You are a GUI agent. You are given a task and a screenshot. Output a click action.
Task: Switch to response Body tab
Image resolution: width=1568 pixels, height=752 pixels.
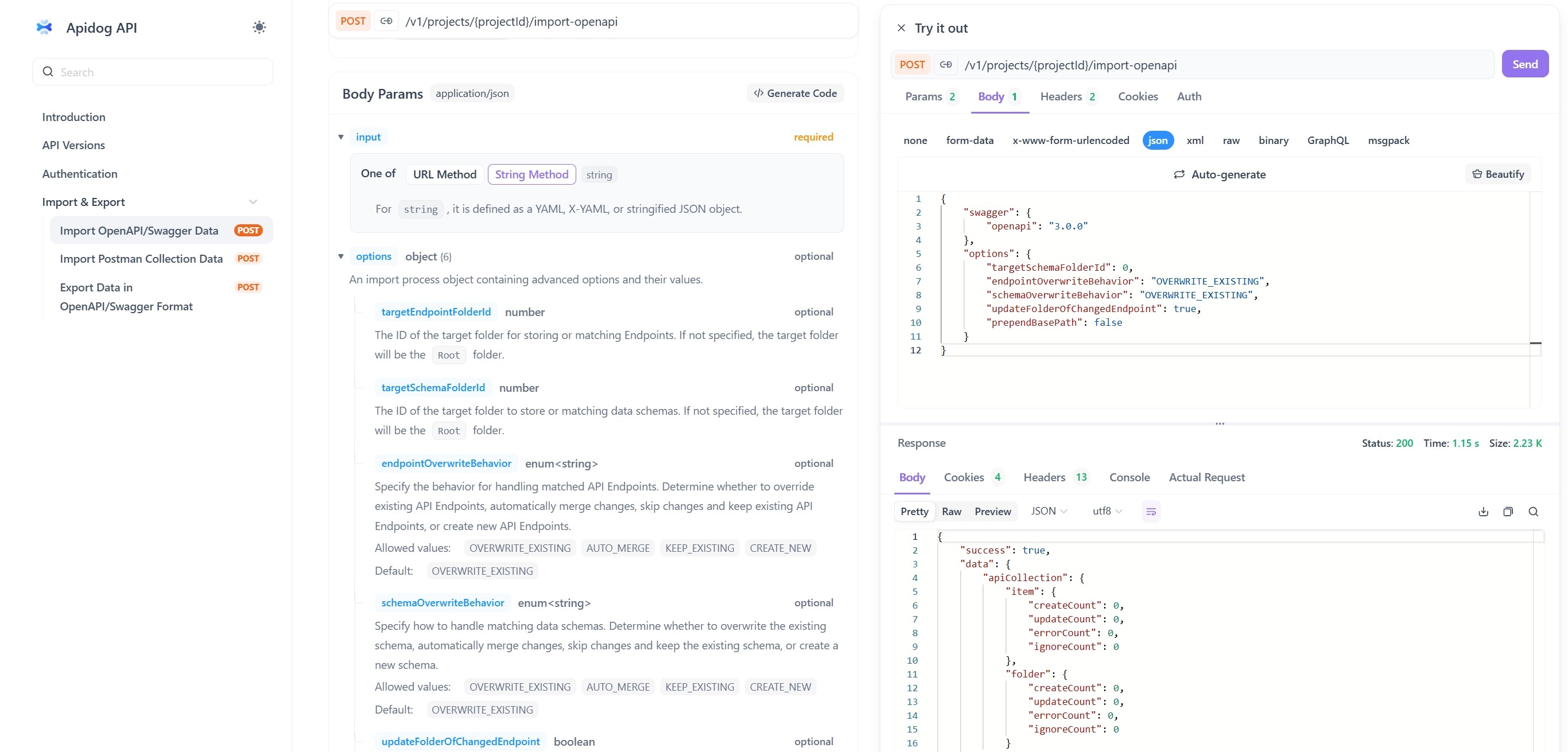pyautogui.click(x=912, y=478)
